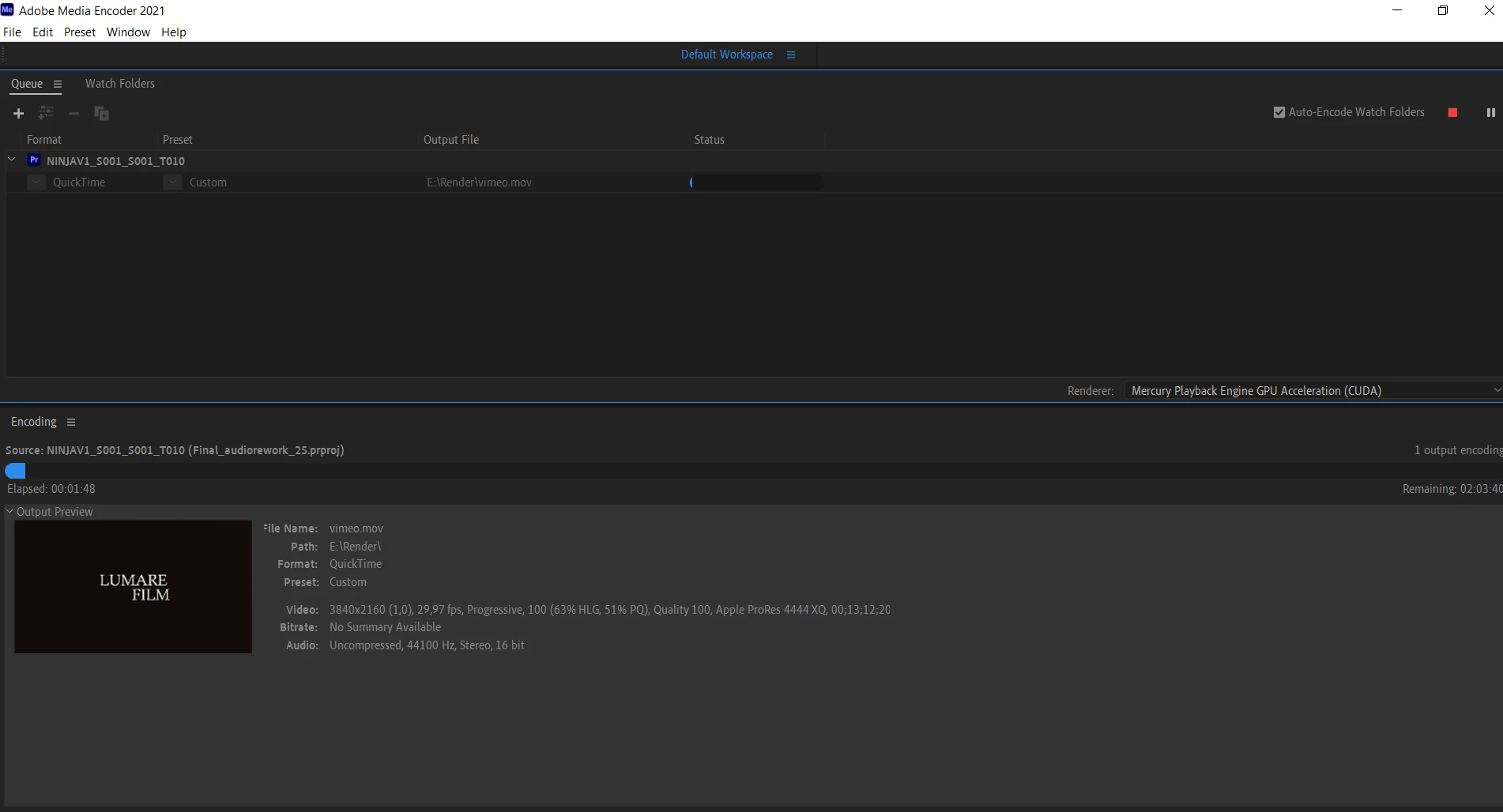This screenshot has height=812, width=1503.
Task: Click the LUMARE FILM output preview thumbnail
Action: (x=133, y=587)
